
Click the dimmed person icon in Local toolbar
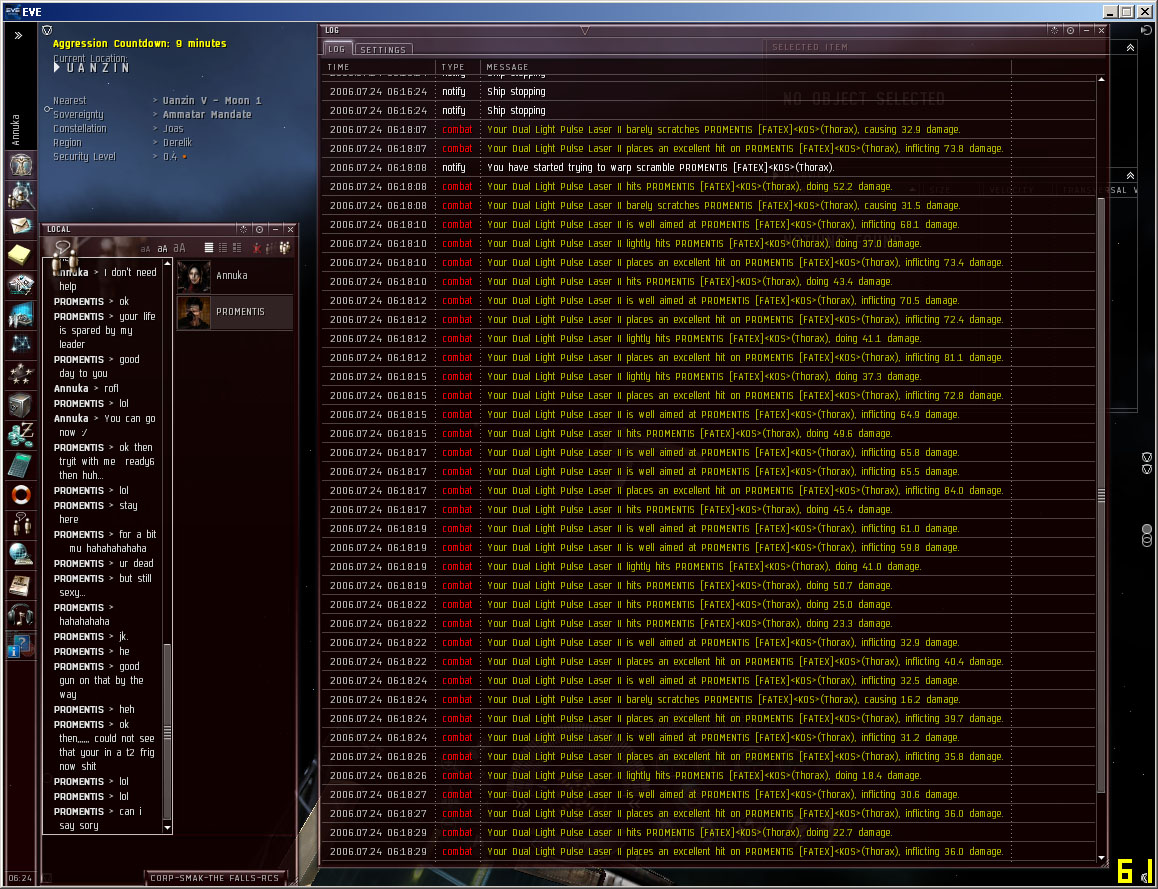[271, 248]
